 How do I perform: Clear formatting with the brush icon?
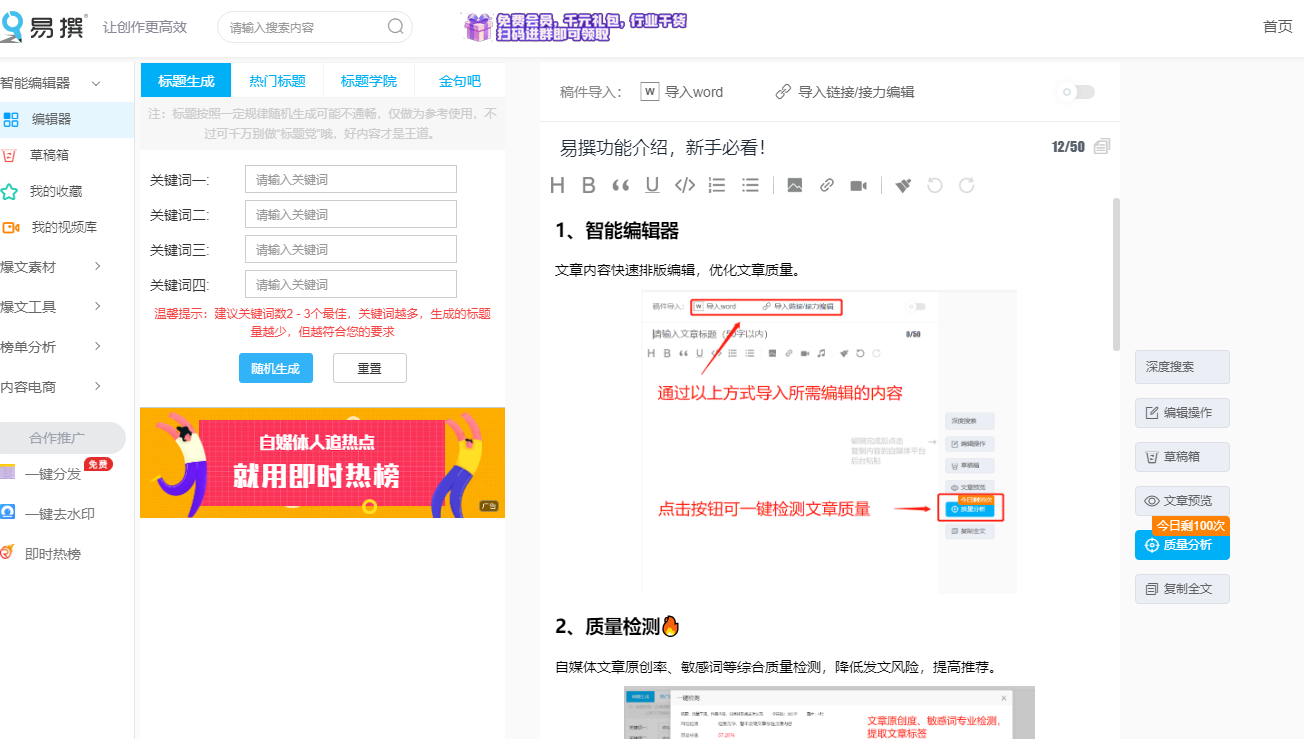903,185
